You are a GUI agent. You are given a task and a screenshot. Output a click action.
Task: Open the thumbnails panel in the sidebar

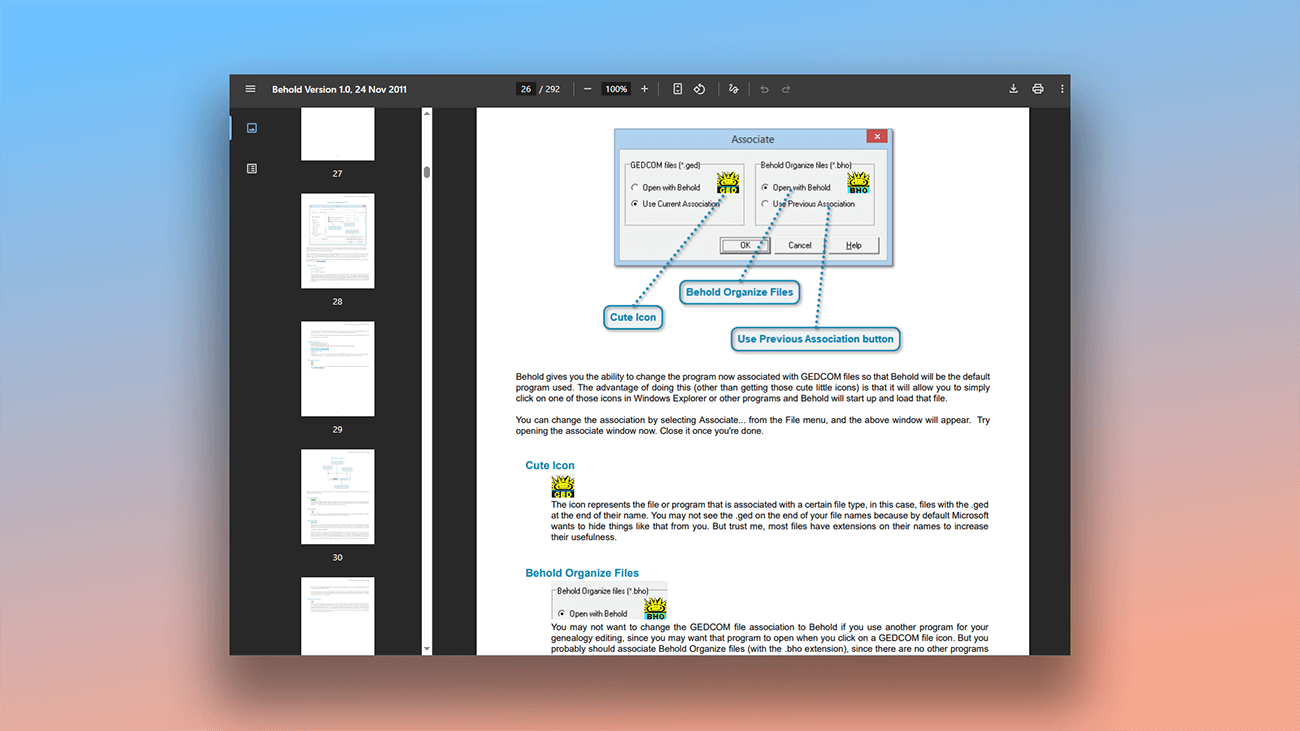251,127
